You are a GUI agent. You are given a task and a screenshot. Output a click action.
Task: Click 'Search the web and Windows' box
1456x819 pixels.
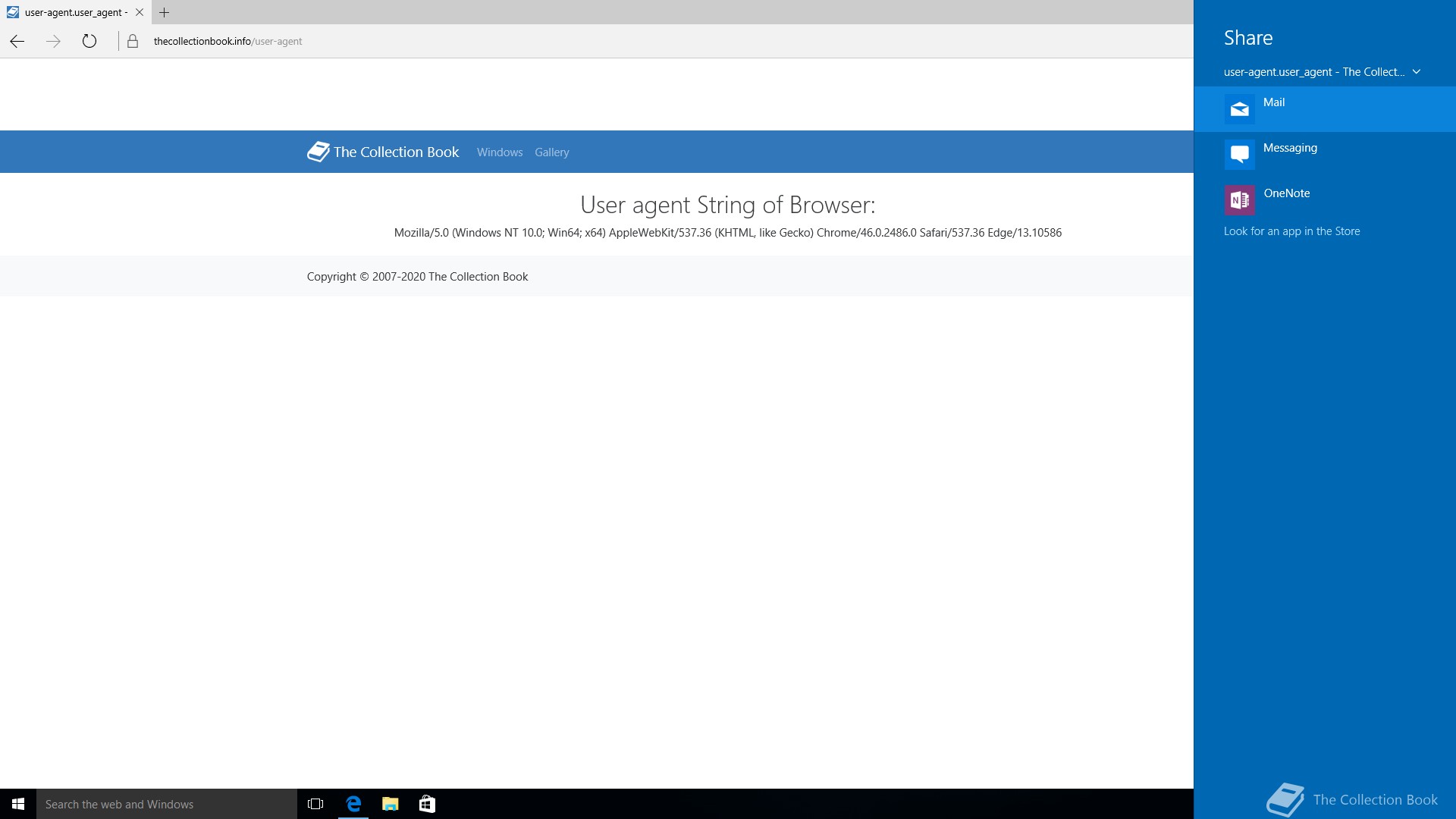[167, 804]
